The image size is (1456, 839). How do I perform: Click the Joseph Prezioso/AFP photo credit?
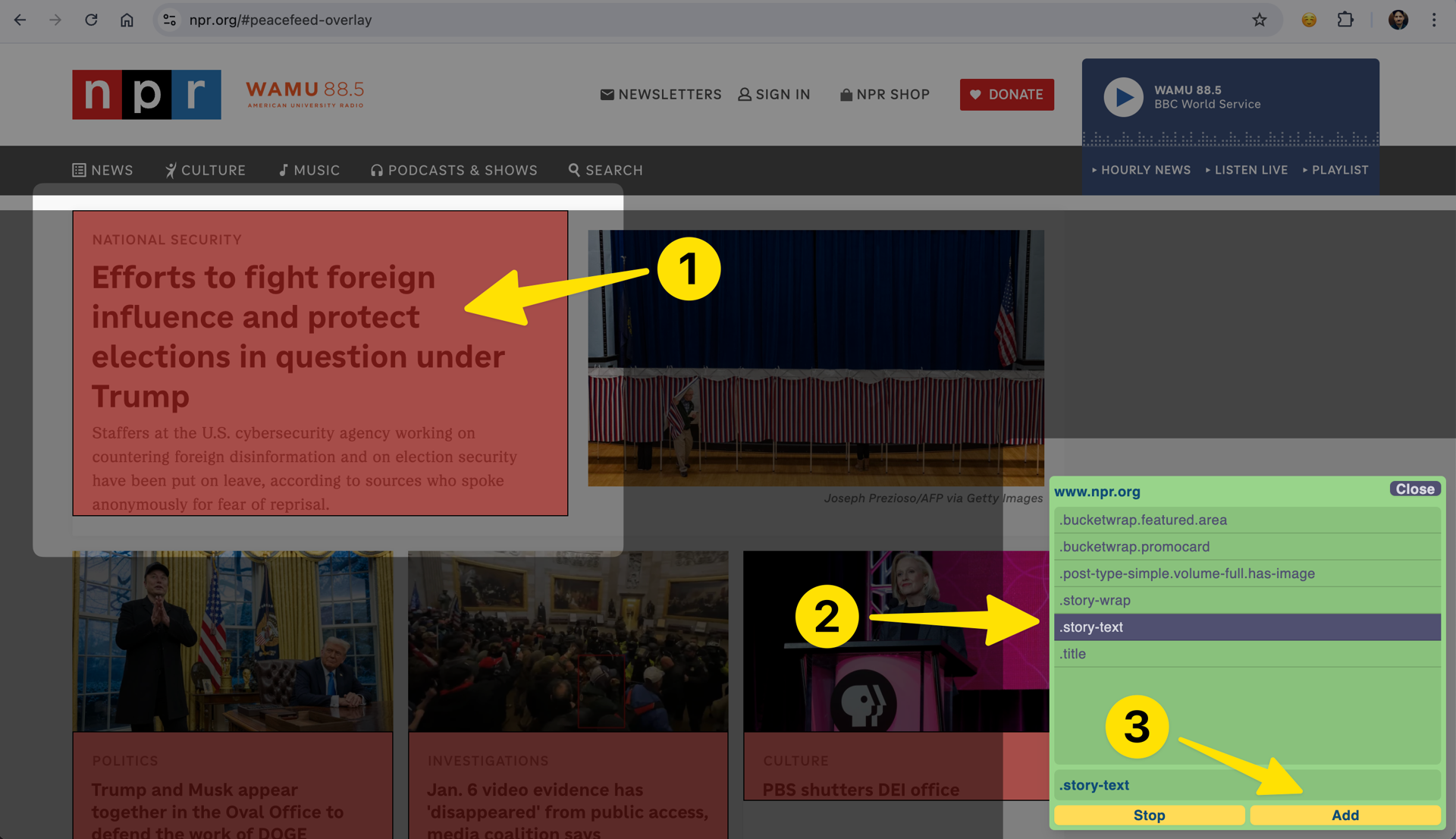click(x=933, y=498)
